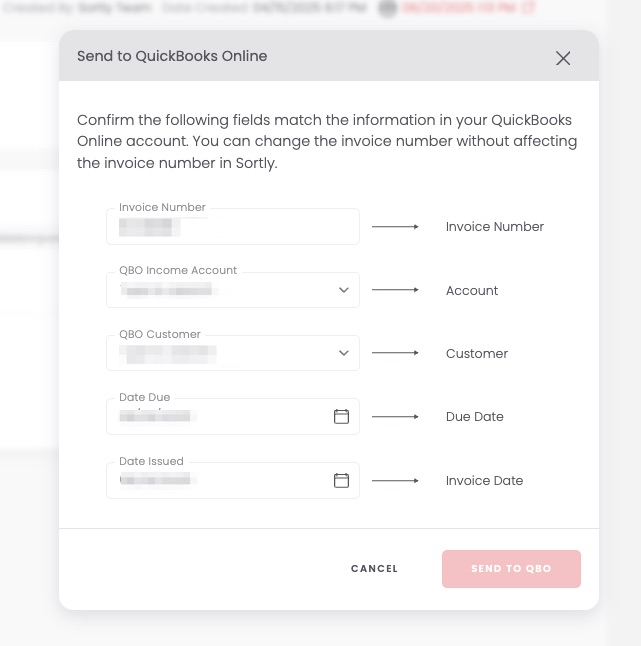The height and width of the screenshot is (646, 641).
Task: Open the QBO Customer combo box
Action: click(x=220, y=353)
